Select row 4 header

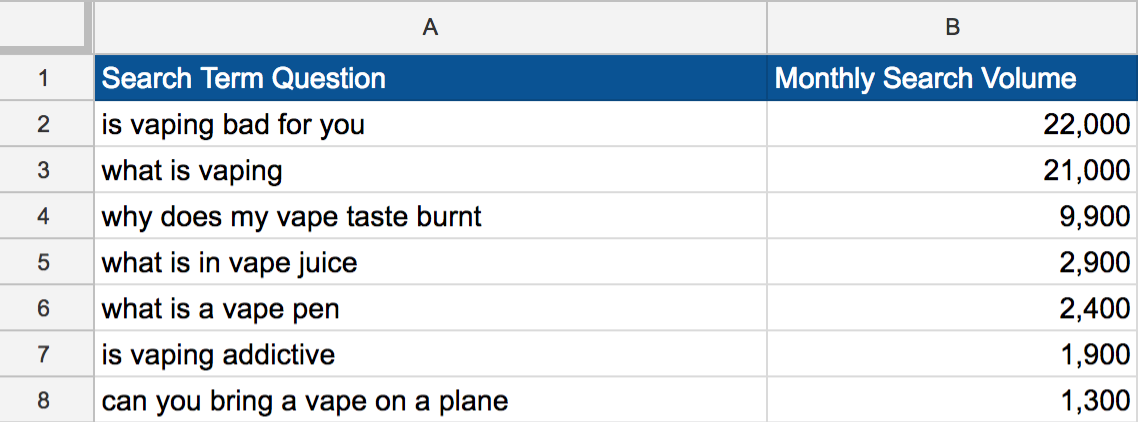click(x=46, y=216)
